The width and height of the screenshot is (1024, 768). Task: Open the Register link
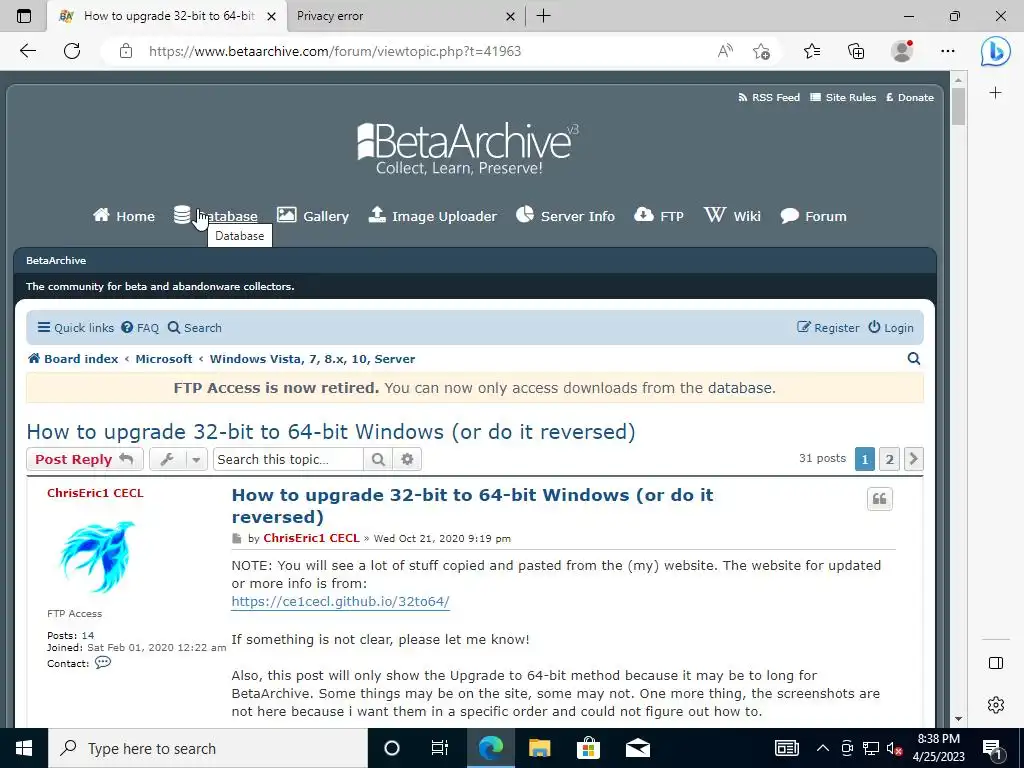coord(828,328)
